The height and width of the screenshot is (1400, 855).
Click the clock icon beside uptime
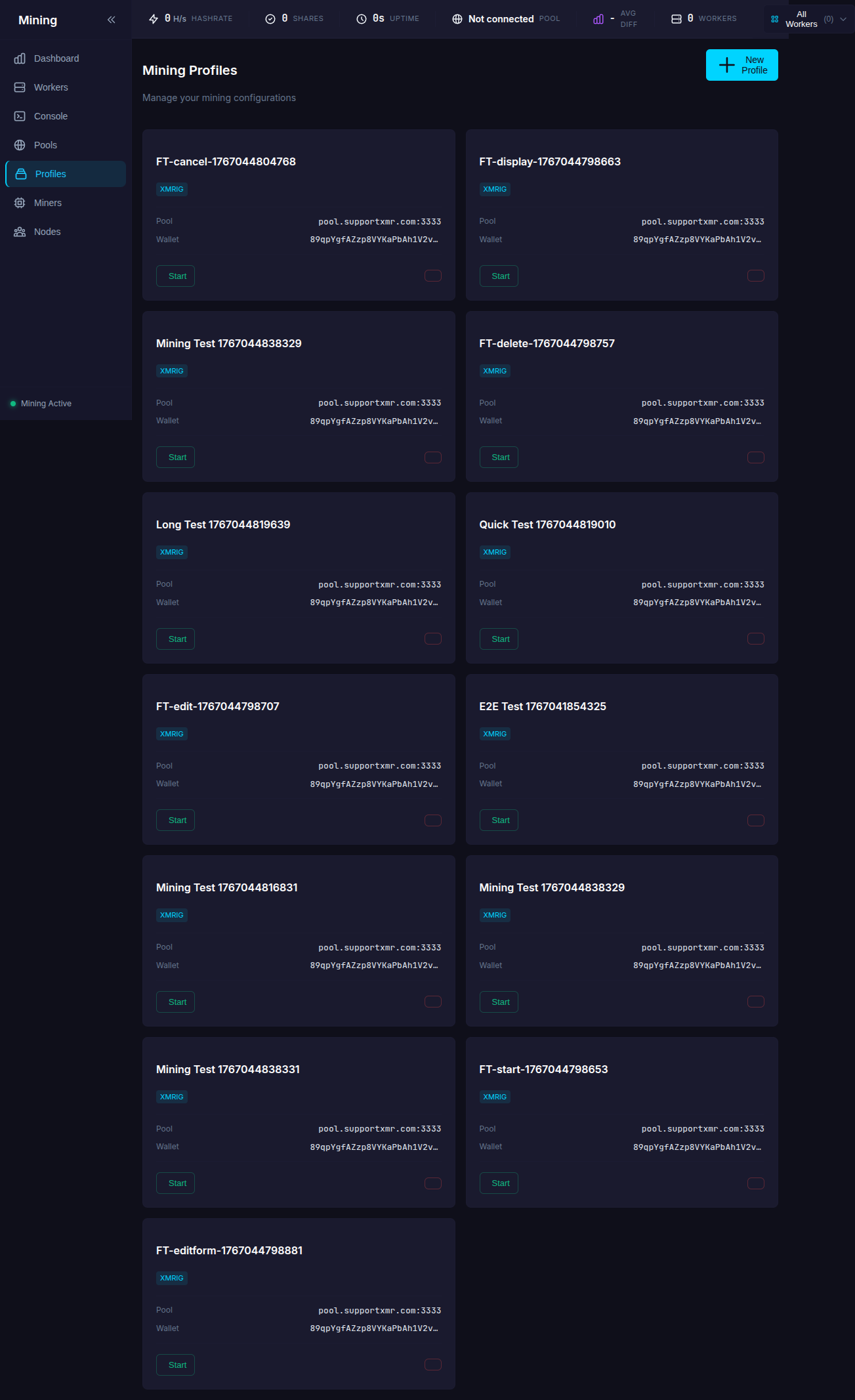pyautogui.click(x=361, y=19)
